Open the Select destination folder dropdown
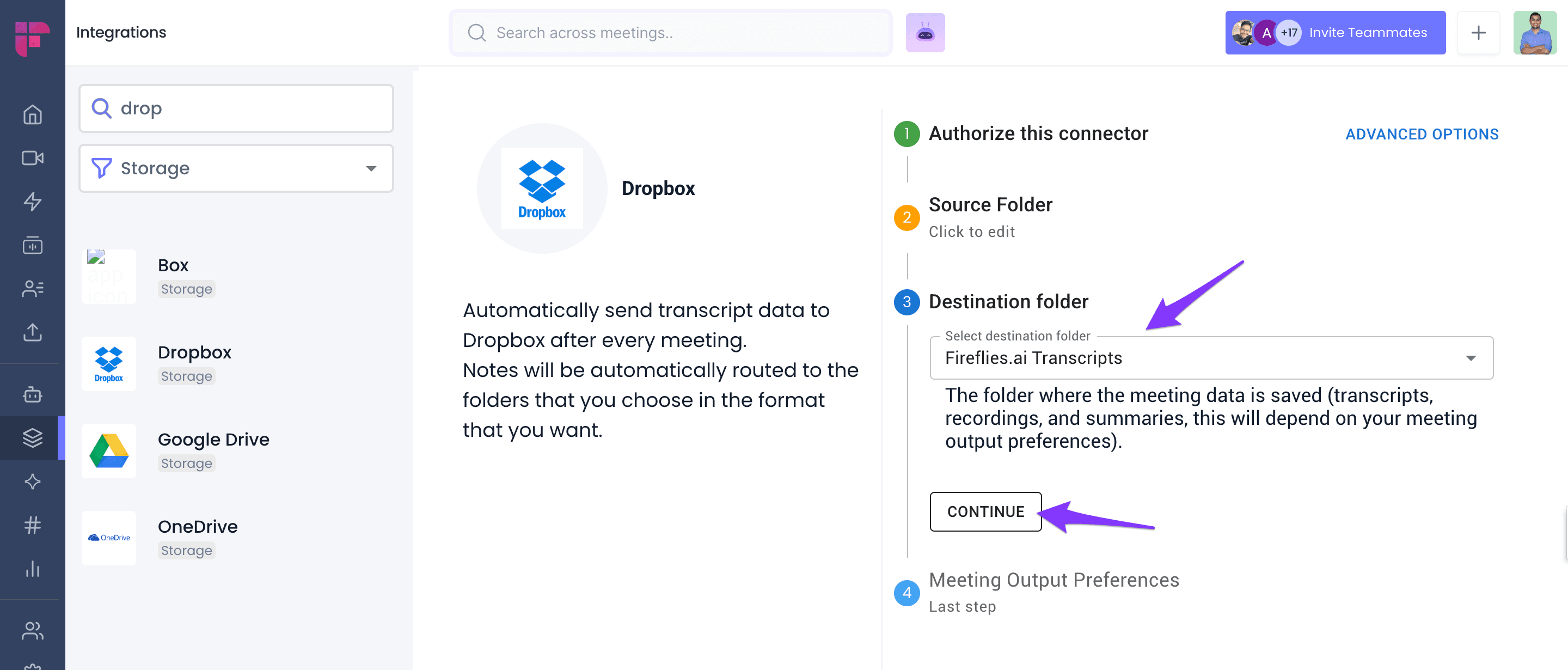This screenshot has width=1568, height=670. [1211, 358]
